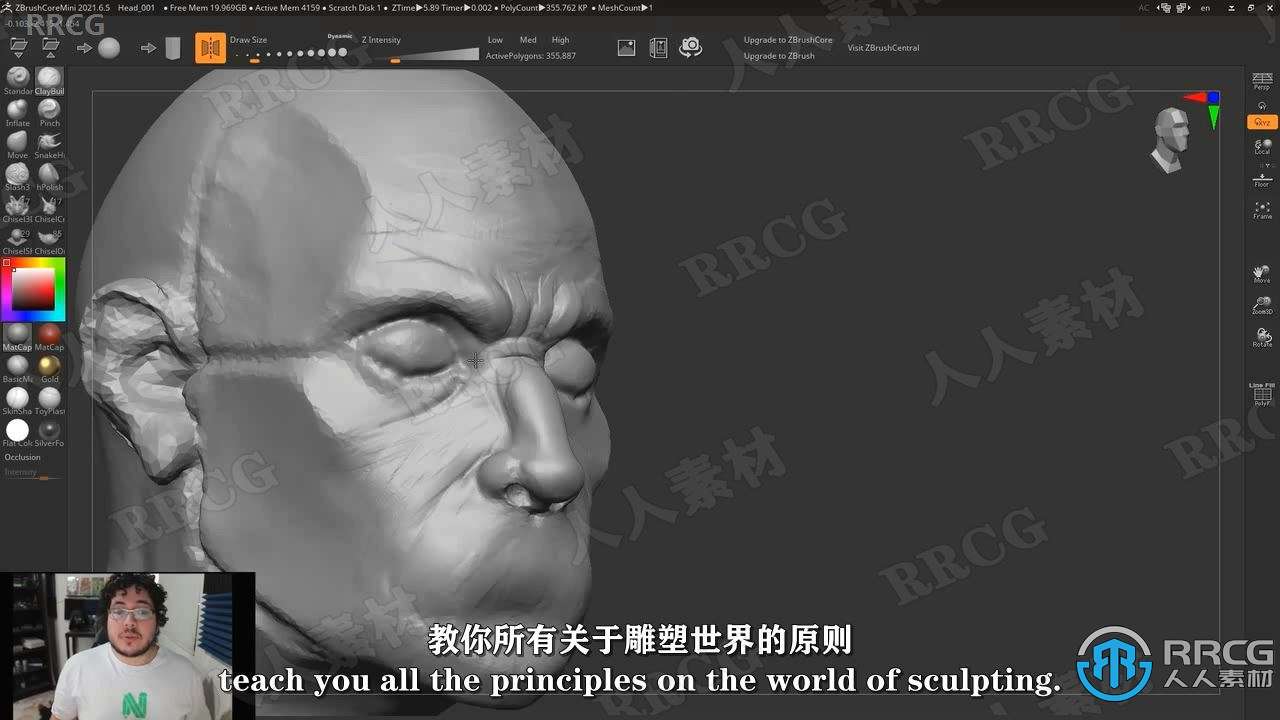Set resolution to Med

[528, 40]
